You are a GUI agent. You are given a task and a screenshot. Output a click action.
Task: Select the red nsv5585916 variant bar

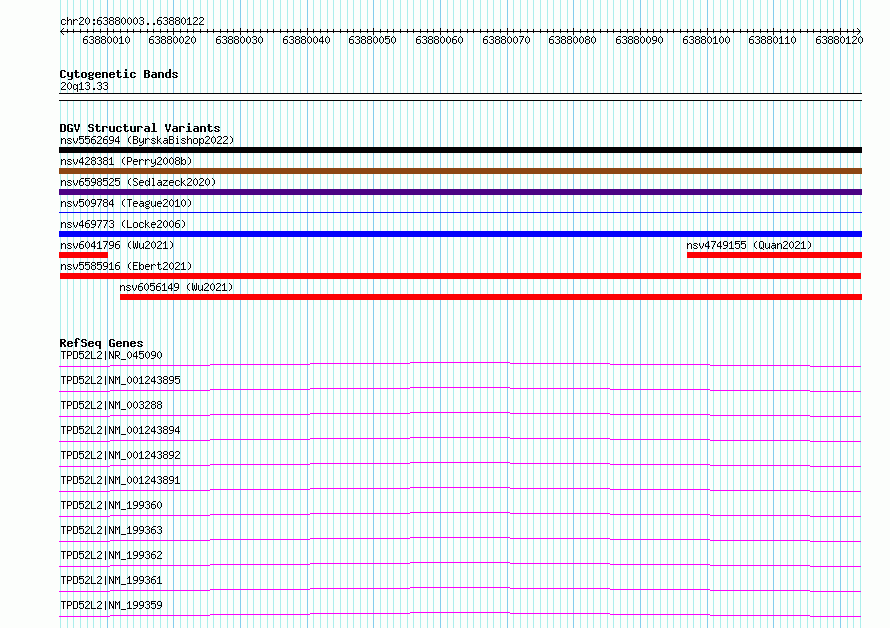[460, 276]
